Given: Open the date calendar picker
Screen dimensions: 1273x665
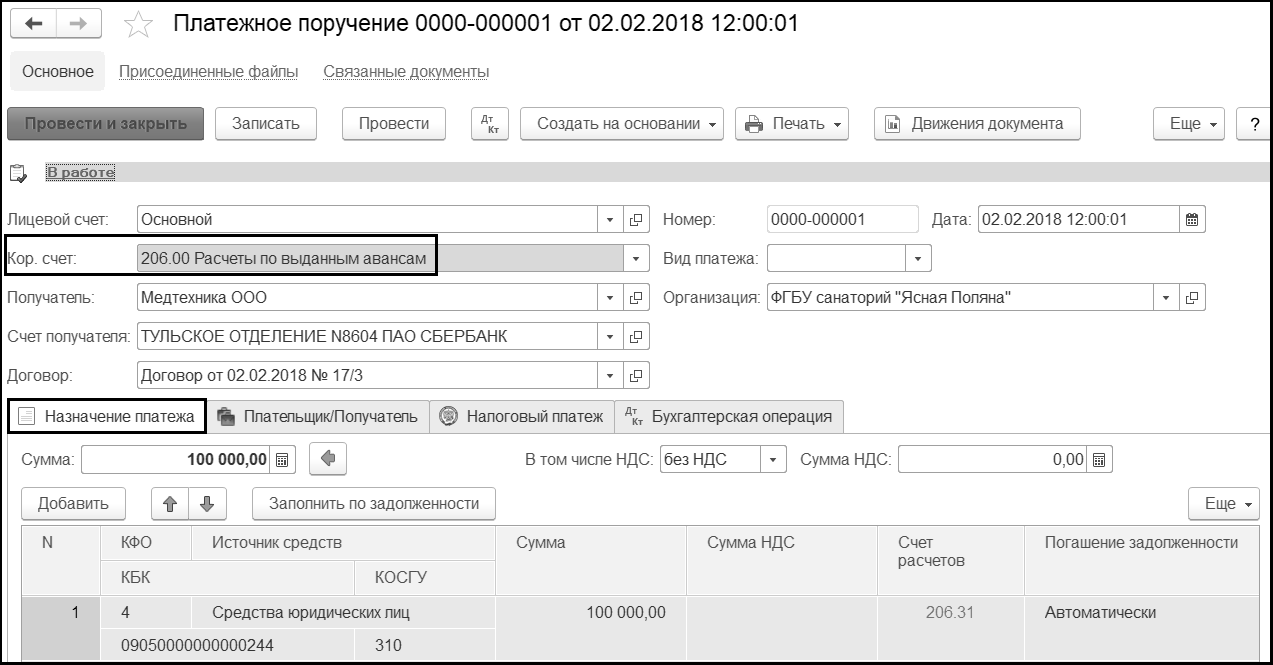Looking at the screenshot, I should [1193, 220].
